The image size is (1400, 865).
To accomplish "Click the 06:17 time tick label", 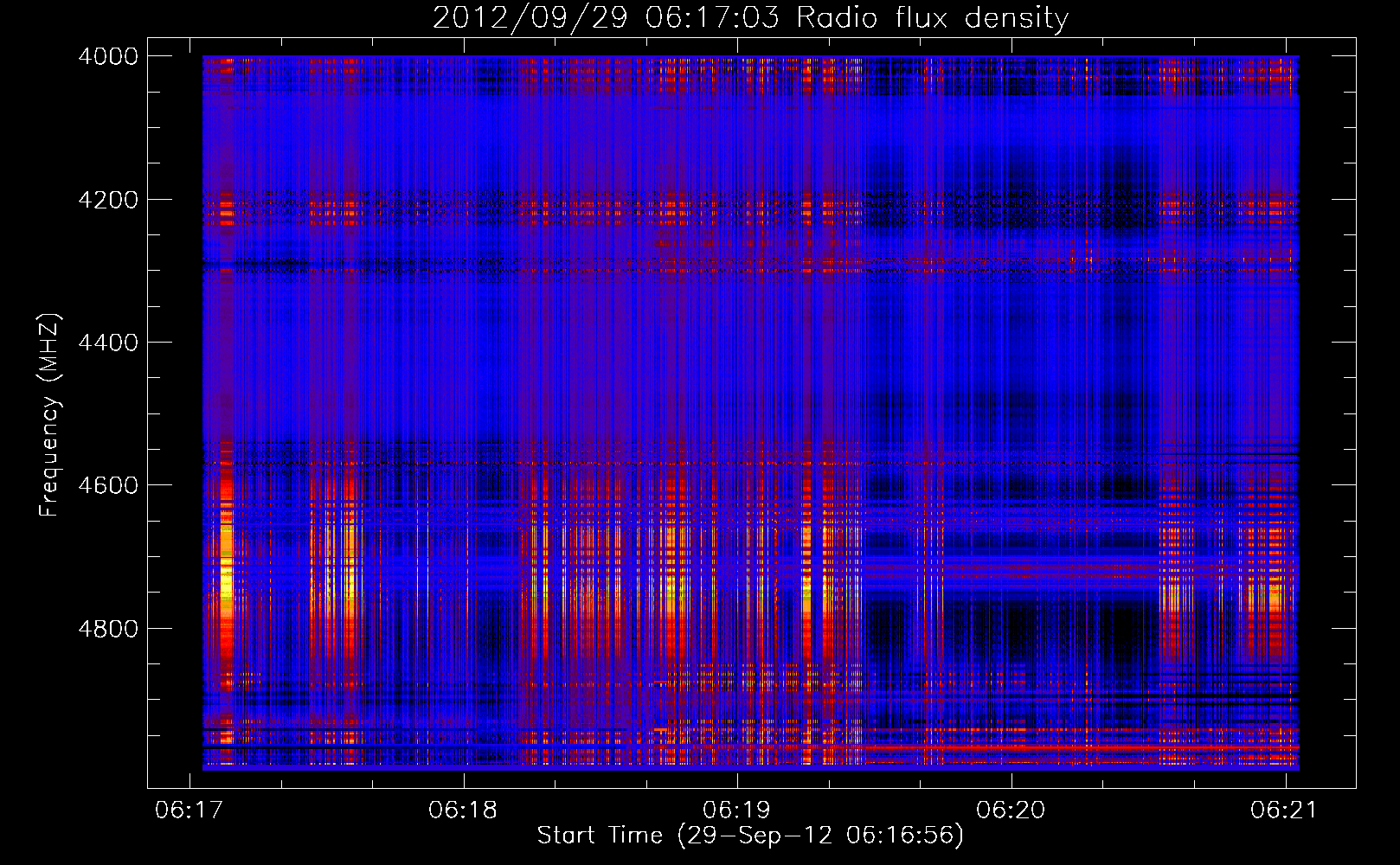I will point(189,811).
